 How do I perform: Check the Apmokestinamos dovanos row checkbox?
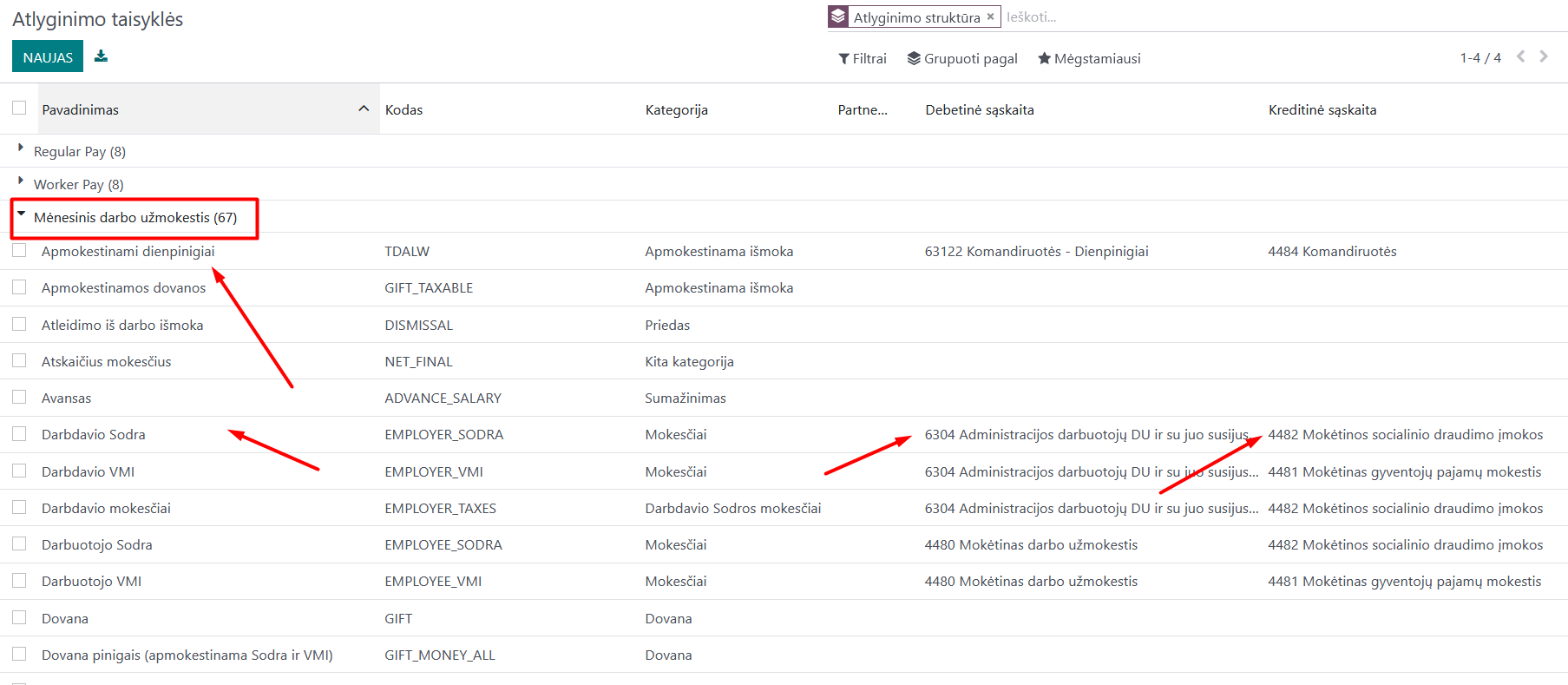tap(19, 287)
